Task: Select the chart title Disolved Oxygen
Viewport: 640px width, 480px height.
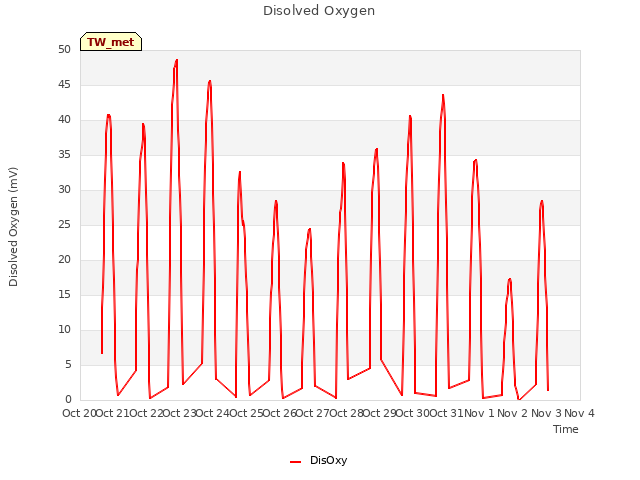Action: click(x=319, y=11)
